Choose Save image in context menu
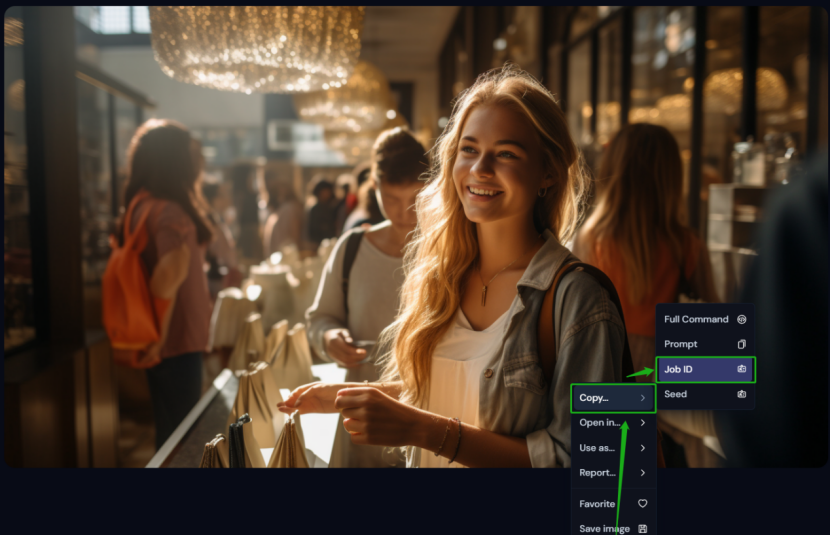The height and width of the screenshot is (535, 830). coord(613,528)
